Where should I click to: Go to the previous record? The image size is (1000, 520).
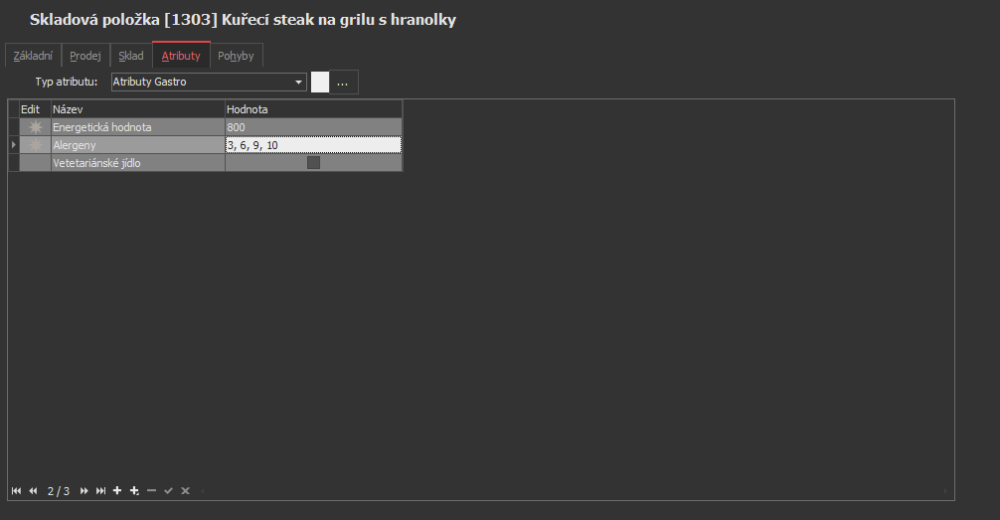(x=33, y=491)
